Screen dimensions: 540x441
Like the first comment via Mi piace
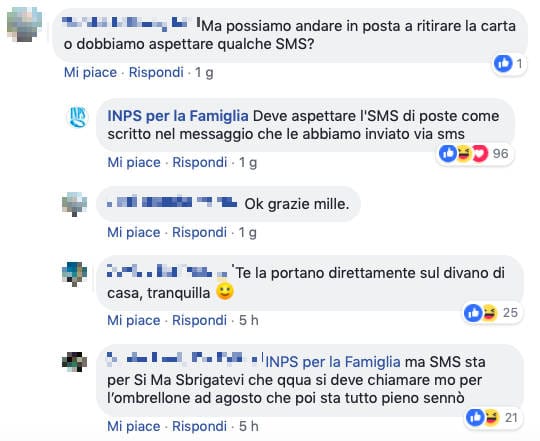[90, 72]
